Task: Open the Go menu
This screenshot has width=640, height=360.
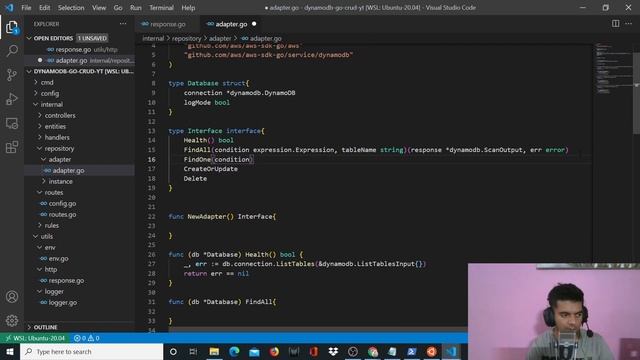Action: (118, 8)
